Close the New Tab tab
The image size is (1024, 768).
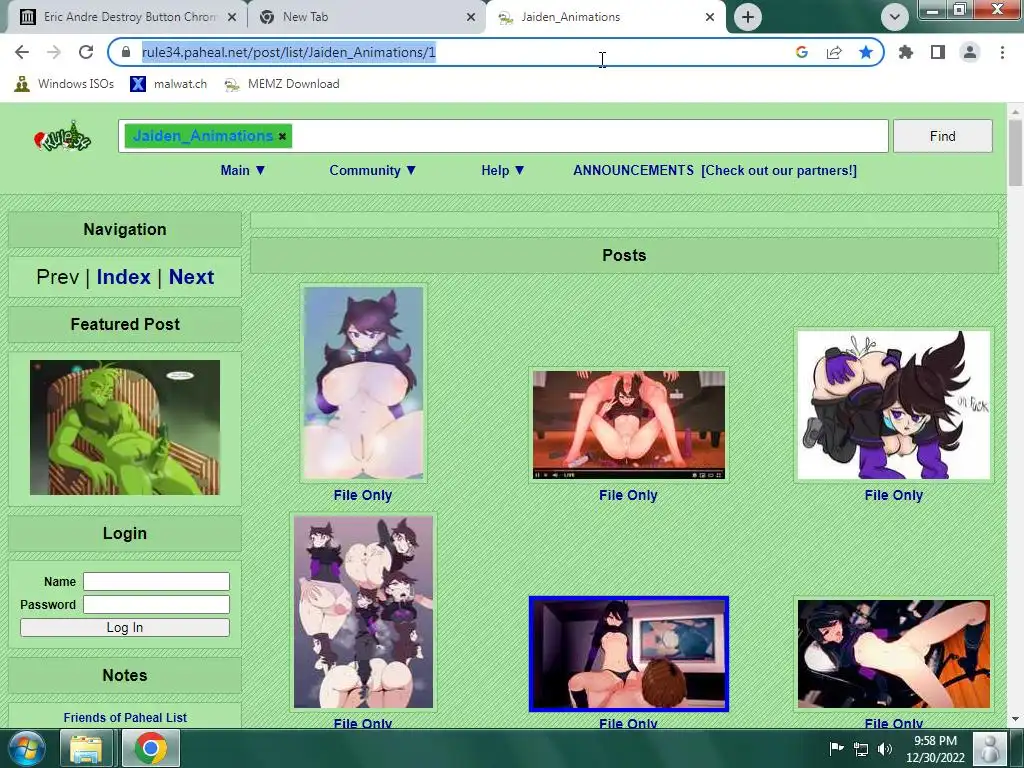pos(471,17)
